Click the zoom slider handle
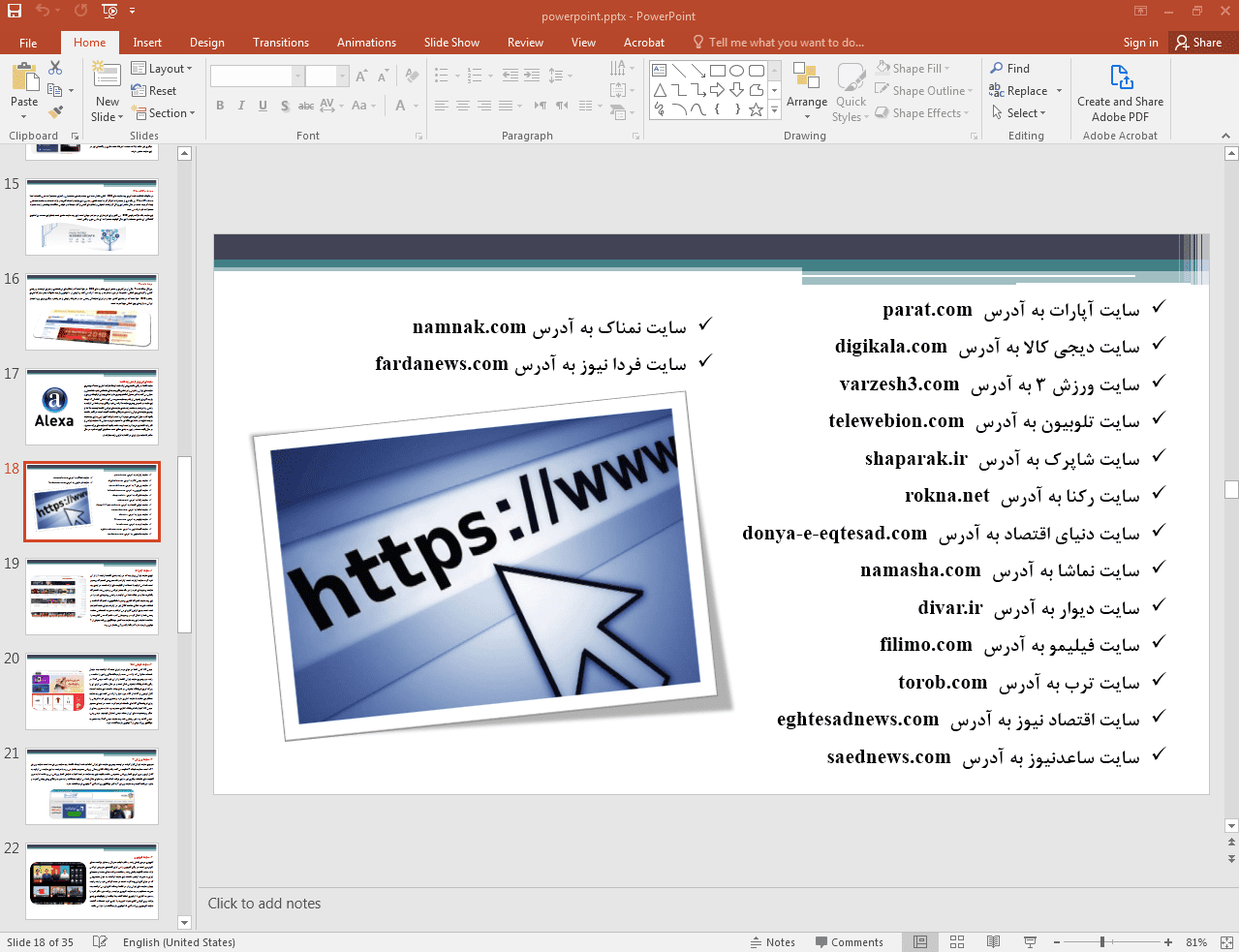The width and height of the screenshot is (1239, 952). pyautogui.click(x=1102, y=942)
